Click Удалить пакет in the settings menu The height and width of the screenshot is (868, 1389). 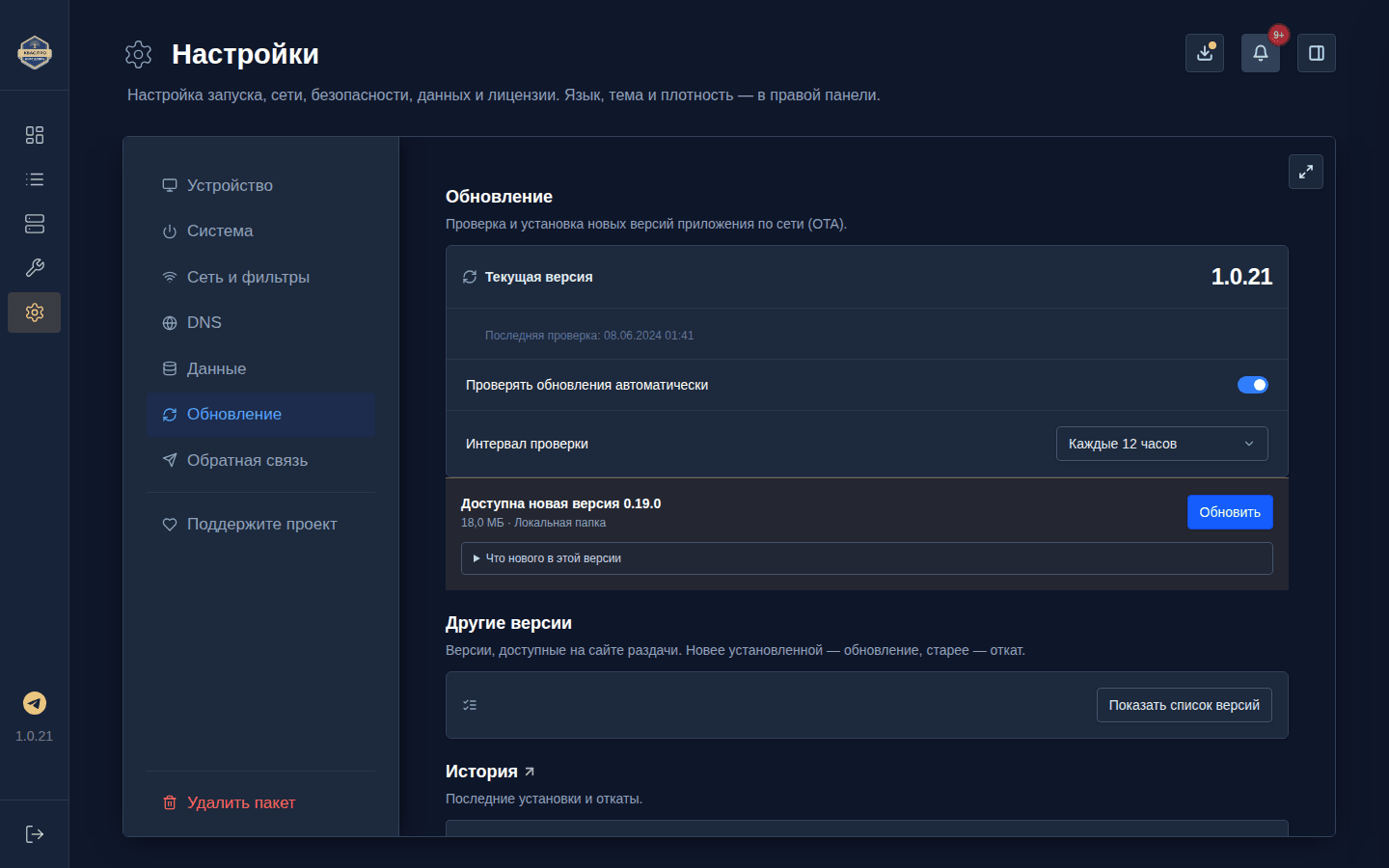[x=260, y=802]
